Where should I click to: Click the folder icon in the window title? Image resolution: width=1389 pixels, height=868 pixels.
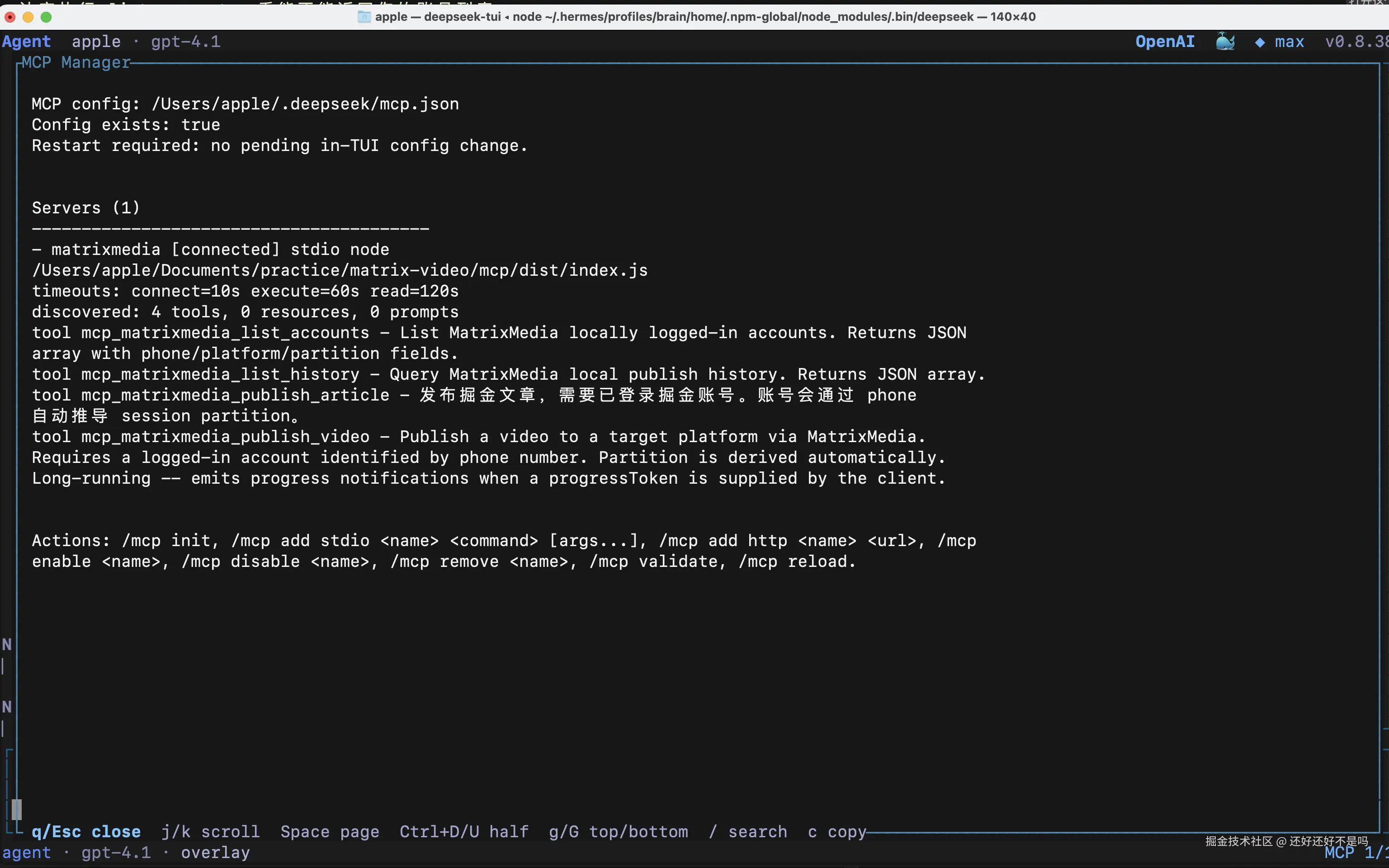coord(364,17)
